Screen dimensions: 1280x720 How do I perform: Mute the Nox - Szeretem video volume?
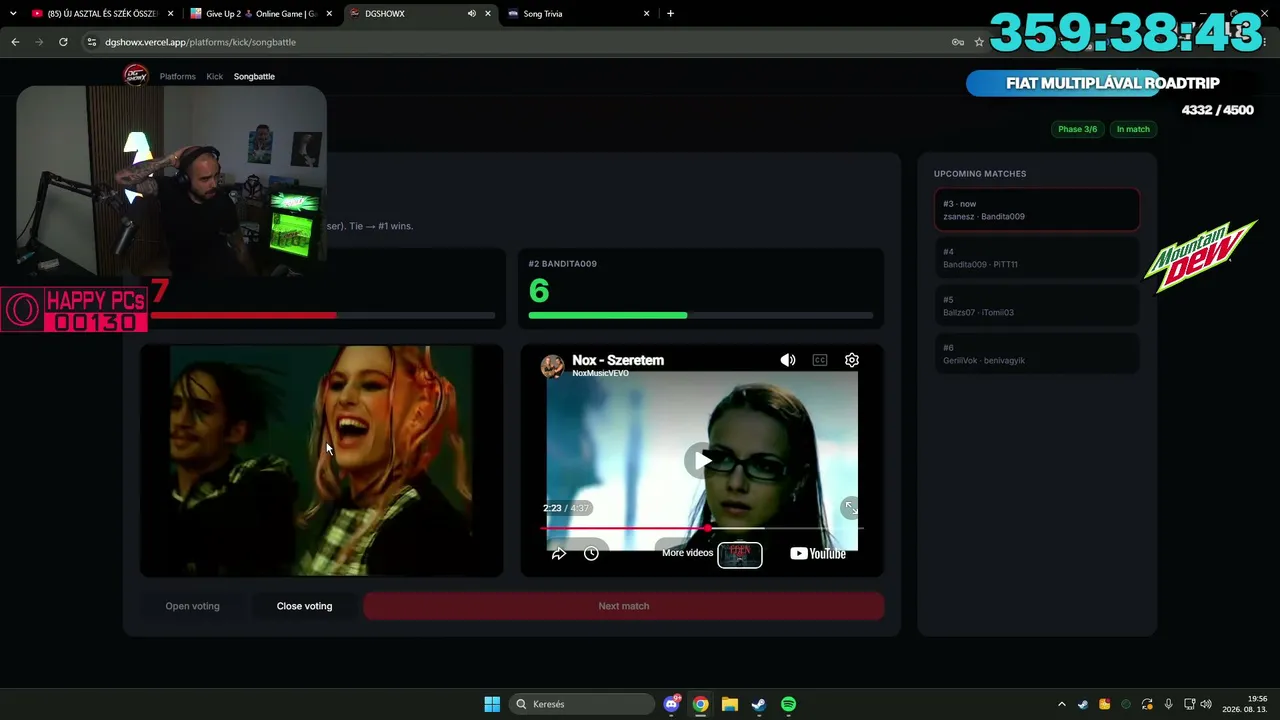tap(788, 360)
